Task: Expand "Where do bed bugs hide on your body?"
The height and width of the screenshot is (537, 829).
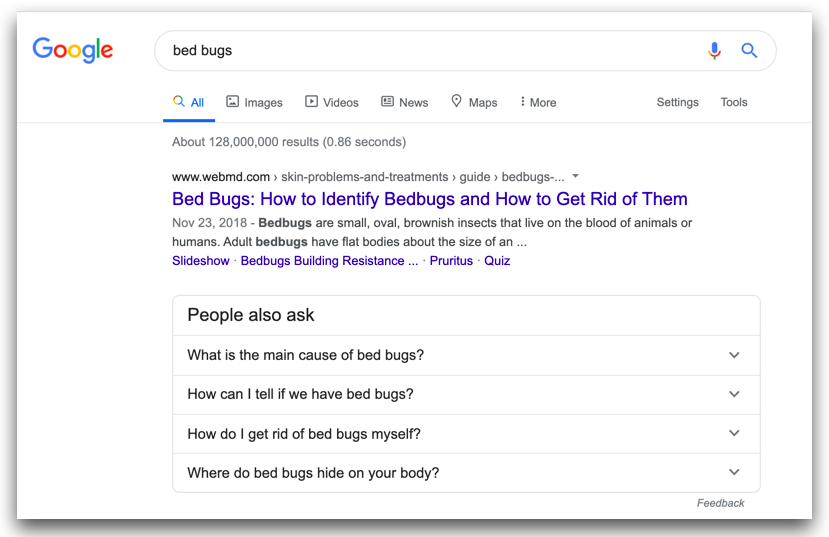Action: coord(466,473)
